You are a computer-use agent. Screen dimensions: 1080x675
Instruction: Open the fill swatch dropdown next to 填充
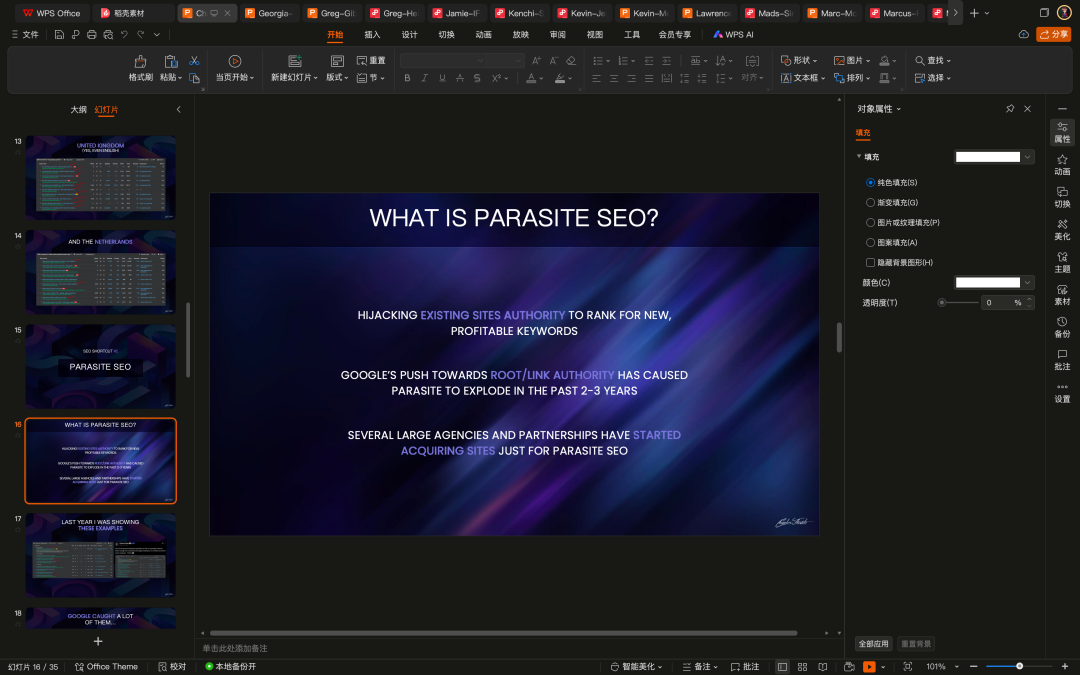point(1028,157)
